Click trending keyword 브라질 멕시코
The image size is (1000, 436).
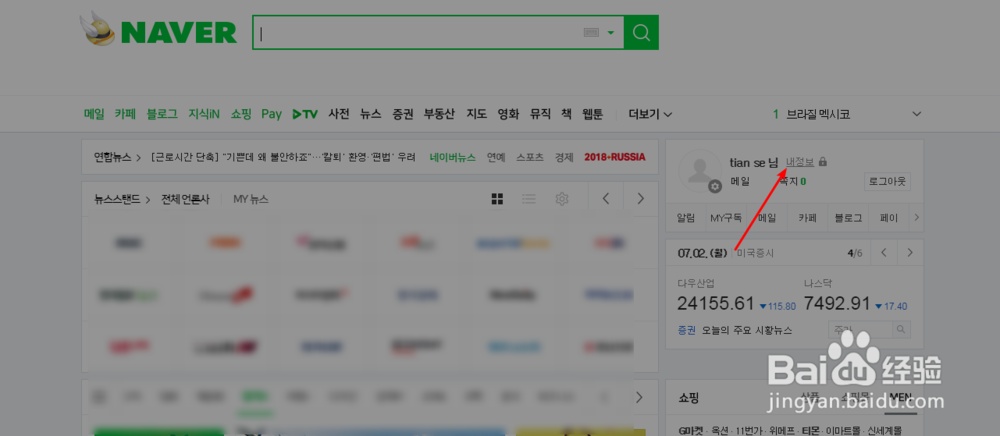818,115
